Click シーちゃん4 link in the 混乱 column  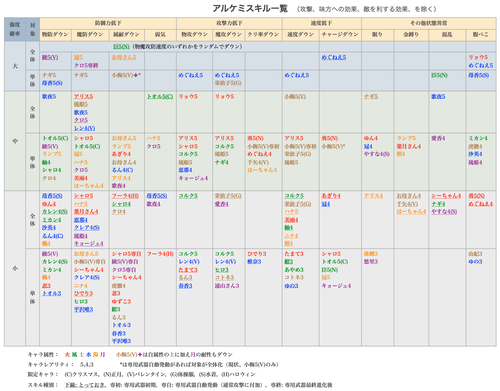(x=446, y=196)
